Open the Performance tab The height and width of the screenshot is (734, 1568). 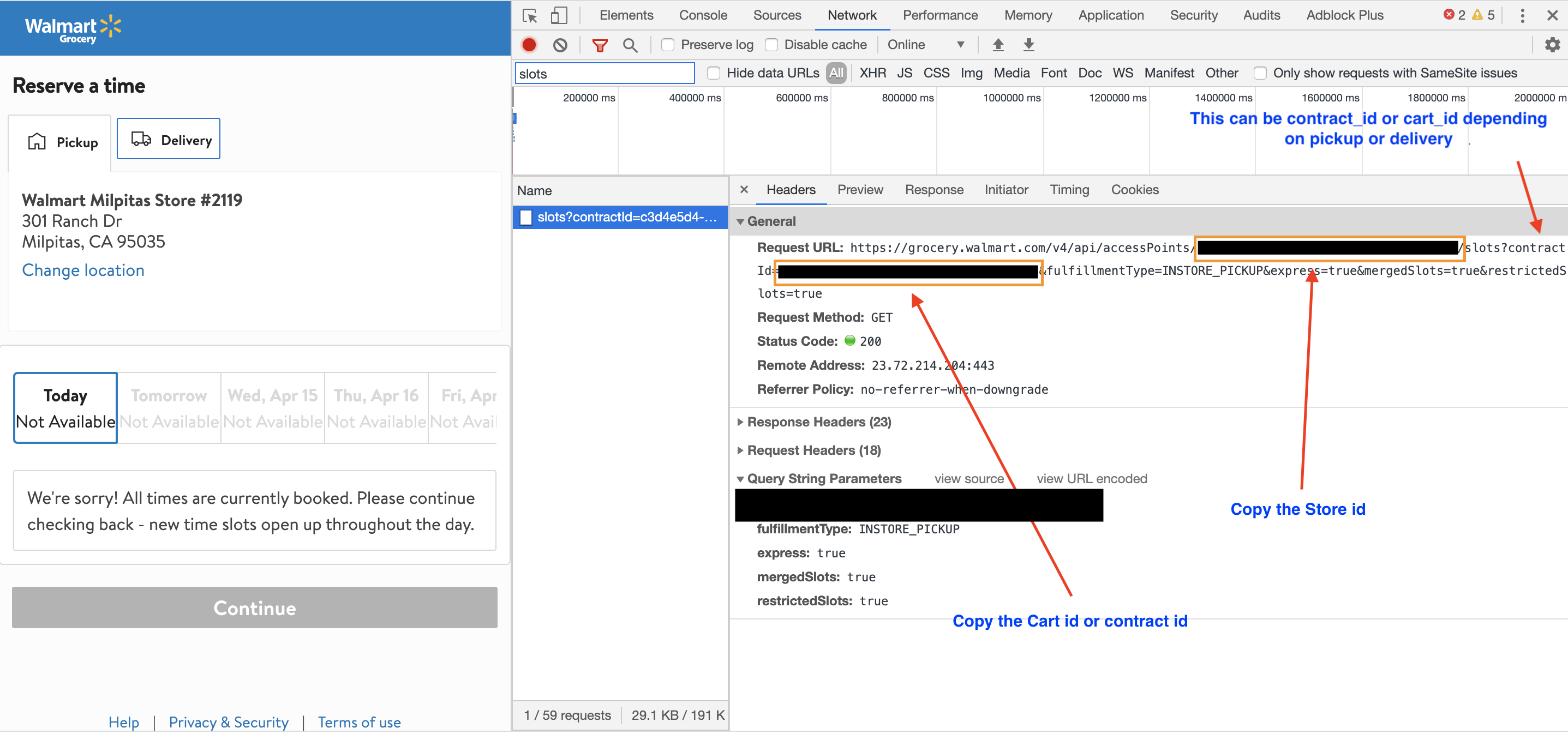pos(940,15)
